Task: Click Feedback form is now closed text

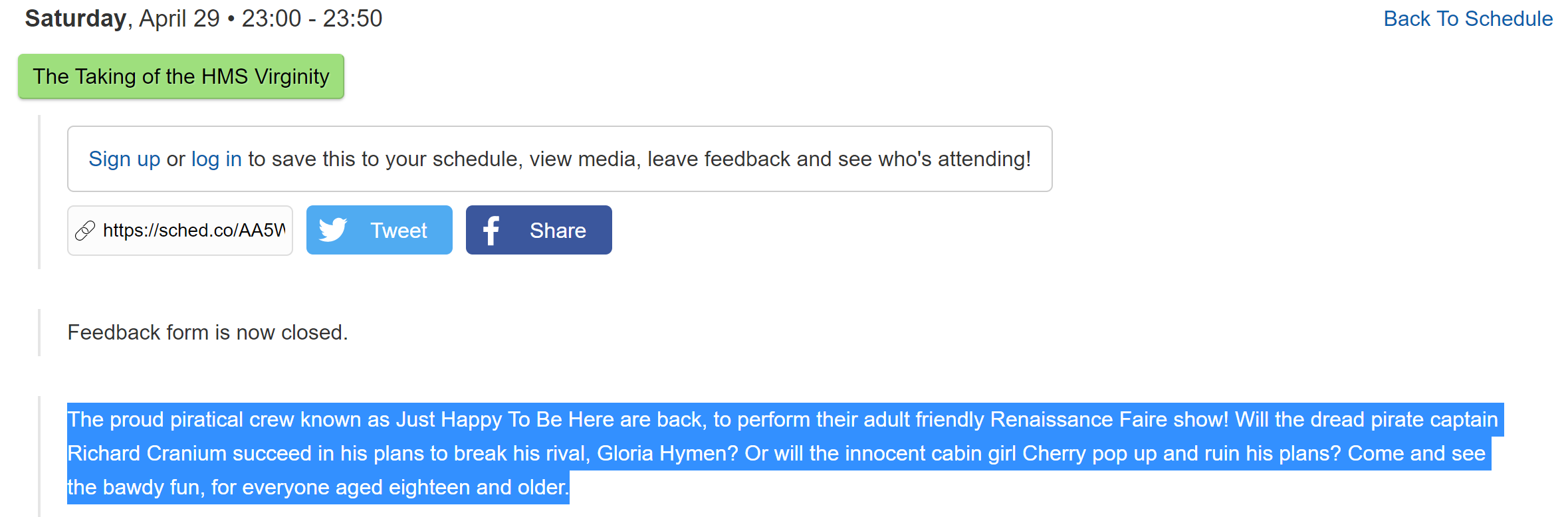Action: [x=208, y=332]
